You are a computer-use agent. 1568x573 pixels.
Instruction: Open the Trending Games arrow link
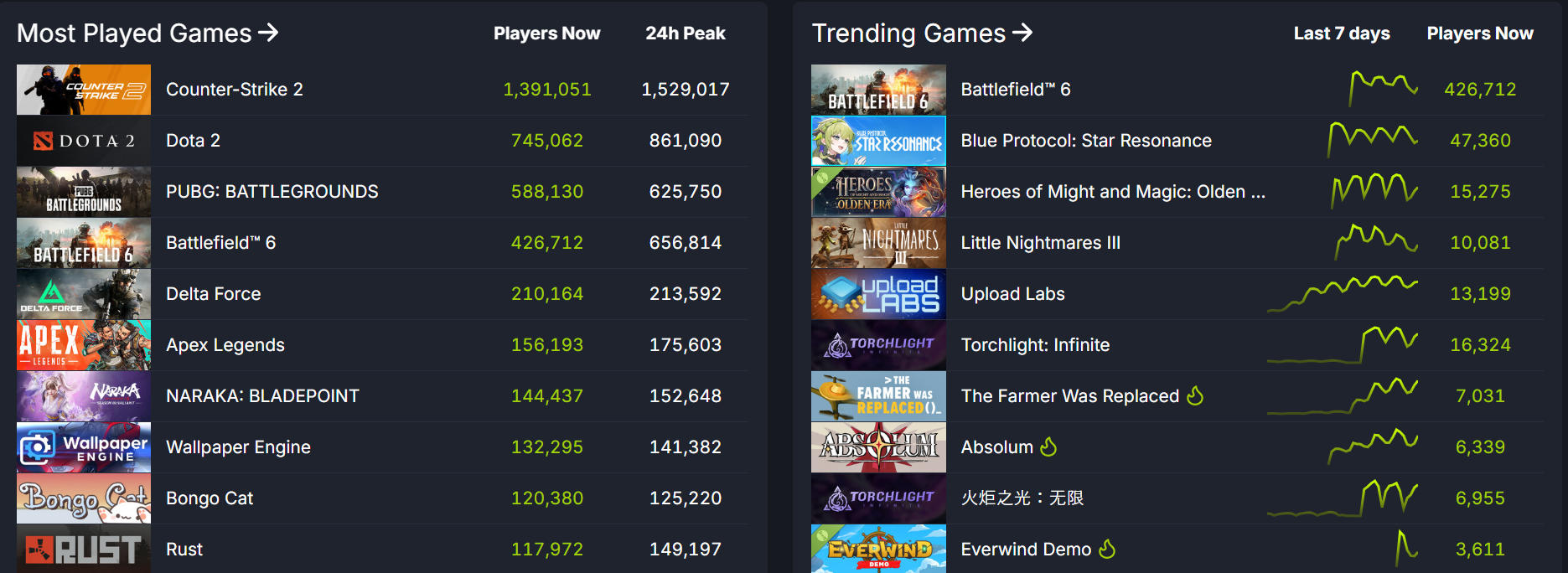point(1022,33)
